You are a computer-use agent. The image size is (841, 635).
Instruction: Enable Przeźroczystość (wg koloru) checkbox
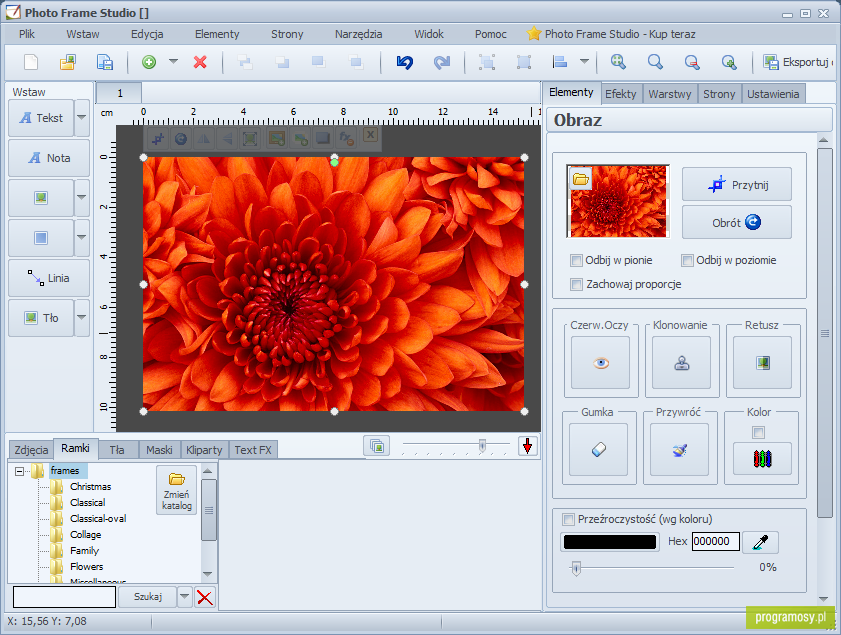(x=568, y=519)
